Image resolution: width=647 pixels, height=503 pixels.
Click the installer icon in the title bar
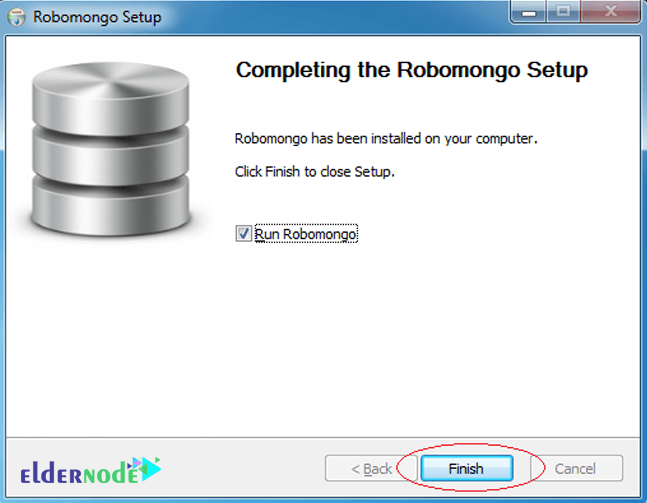click(x=17, y=17)
